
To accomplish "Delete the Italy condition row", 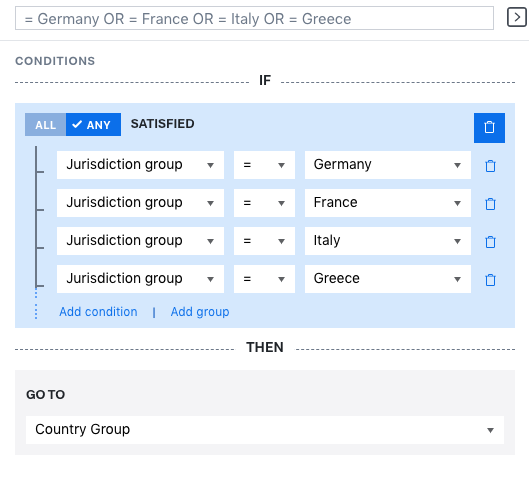I will coord(490,242).
